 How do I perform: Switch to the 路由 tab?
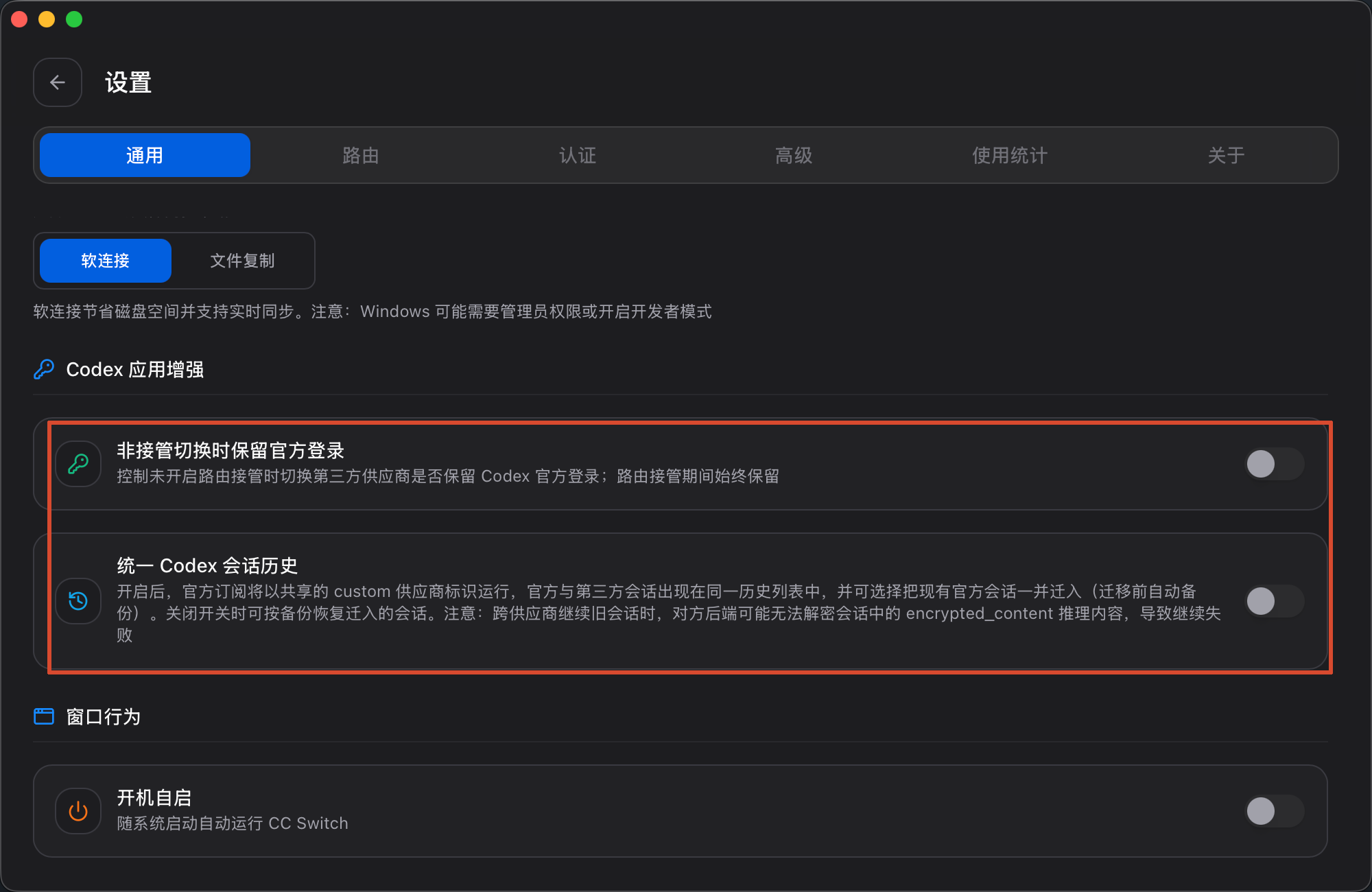click(361, 155)
